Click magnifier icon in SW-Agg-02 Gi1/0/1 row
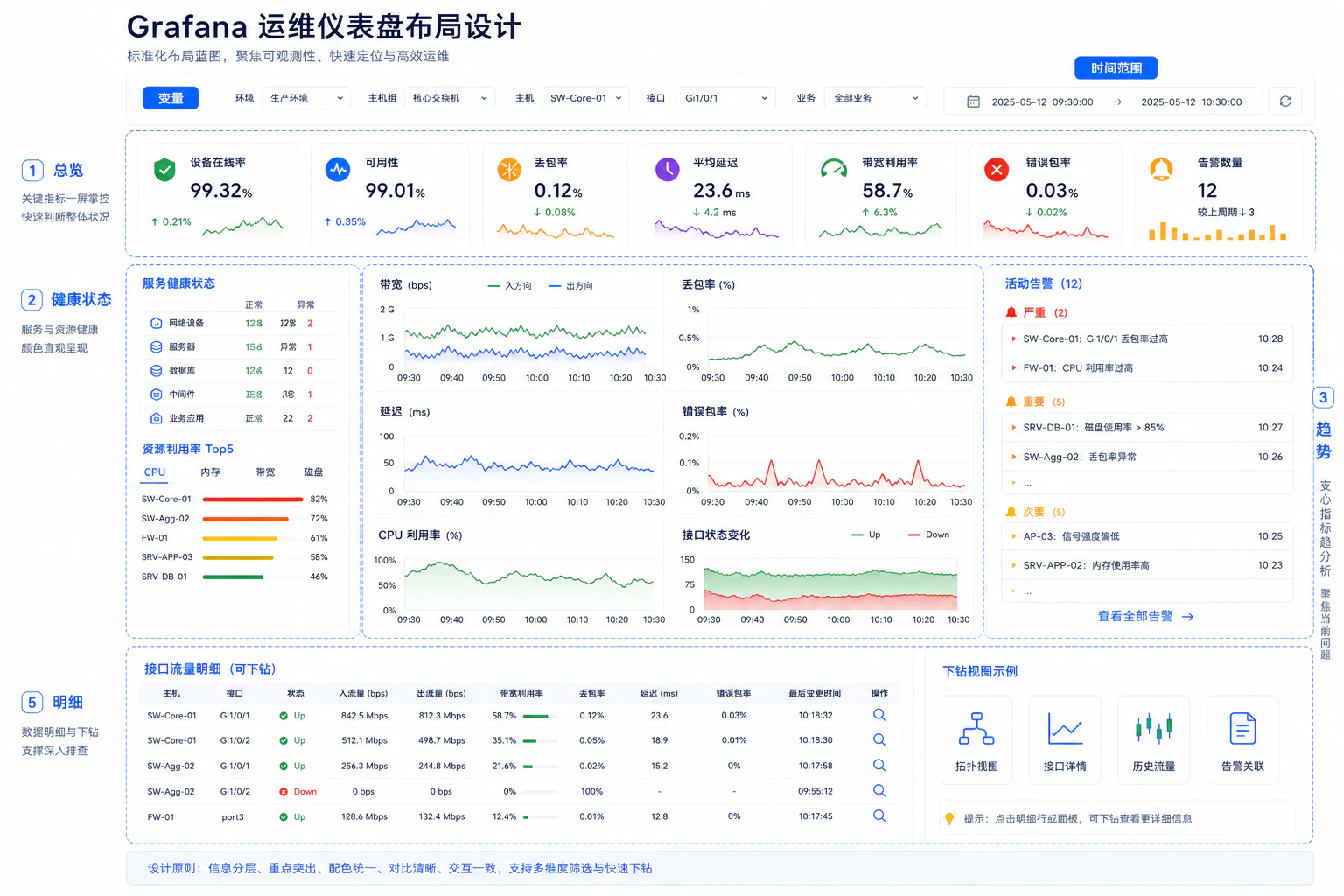The width and height of the screenshot is (1344, 896). point(879,765)
